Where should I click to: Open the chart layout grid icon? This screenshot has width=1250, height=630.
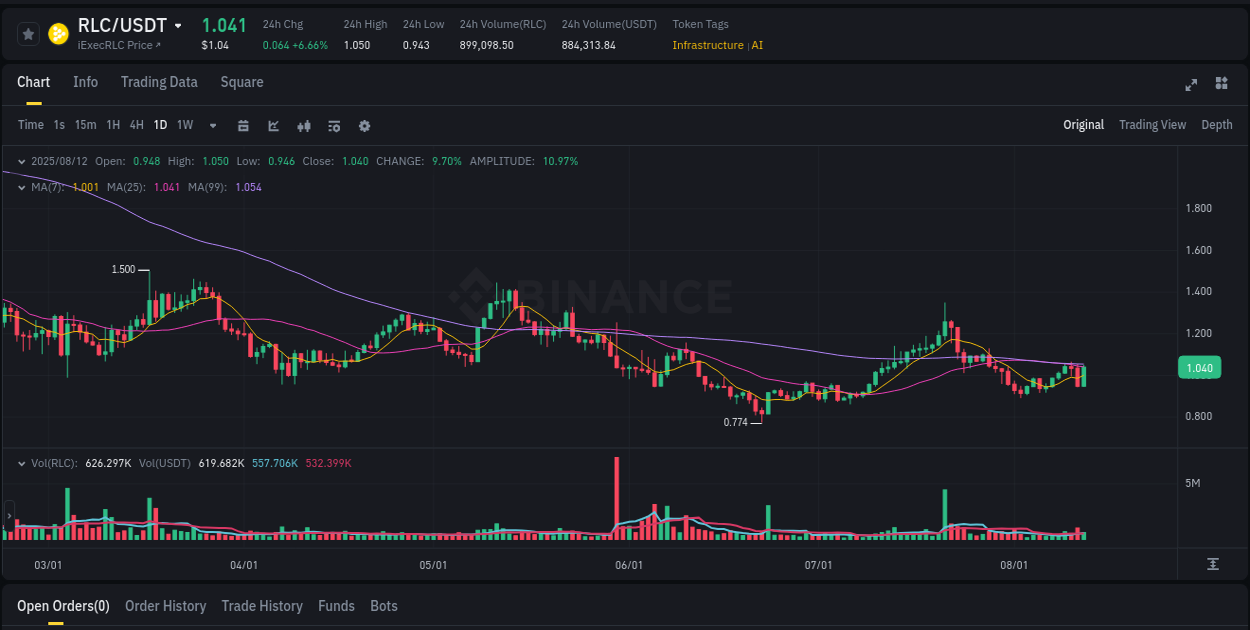(1220, 85)
